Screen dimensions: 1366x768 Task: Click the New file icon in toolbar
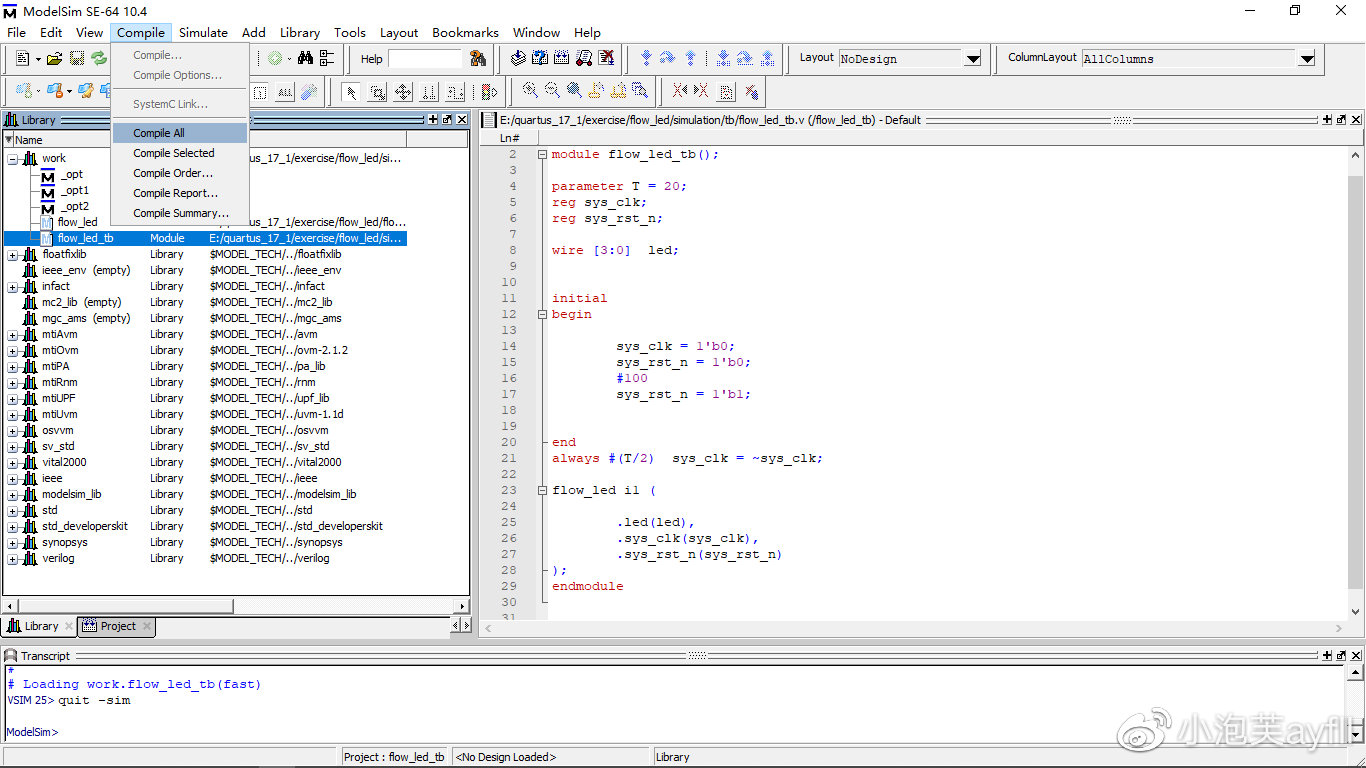coord(22,58)
